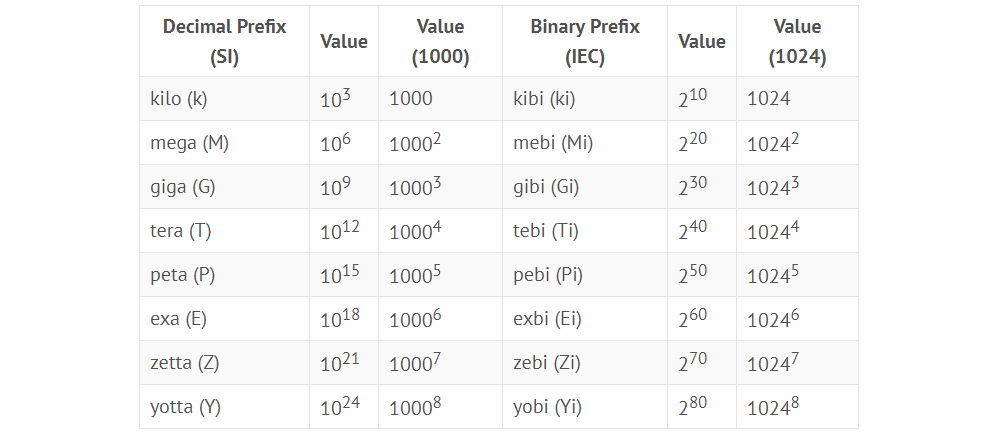Image resolution: width=1000 pixels, height=438 pixels.
Task: Click the tebi (Ti) cell
Action: click(x=585, y=231)
